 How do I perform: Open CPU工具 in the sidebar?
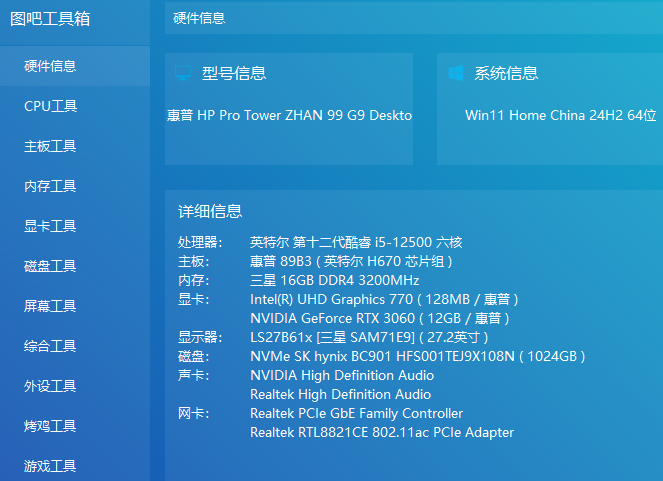[75, 106]
